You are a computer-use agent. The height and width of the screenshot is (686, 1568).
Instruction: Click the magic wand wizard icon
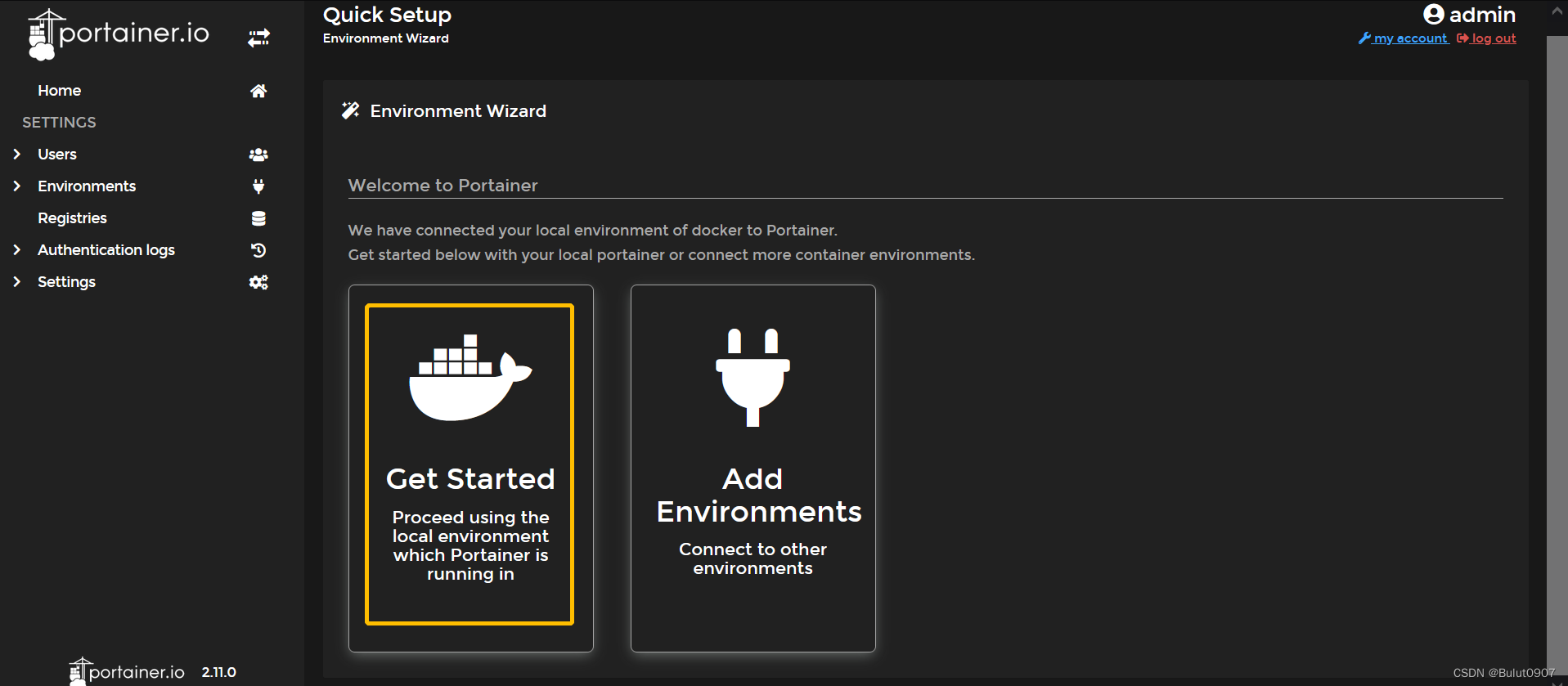351,110
